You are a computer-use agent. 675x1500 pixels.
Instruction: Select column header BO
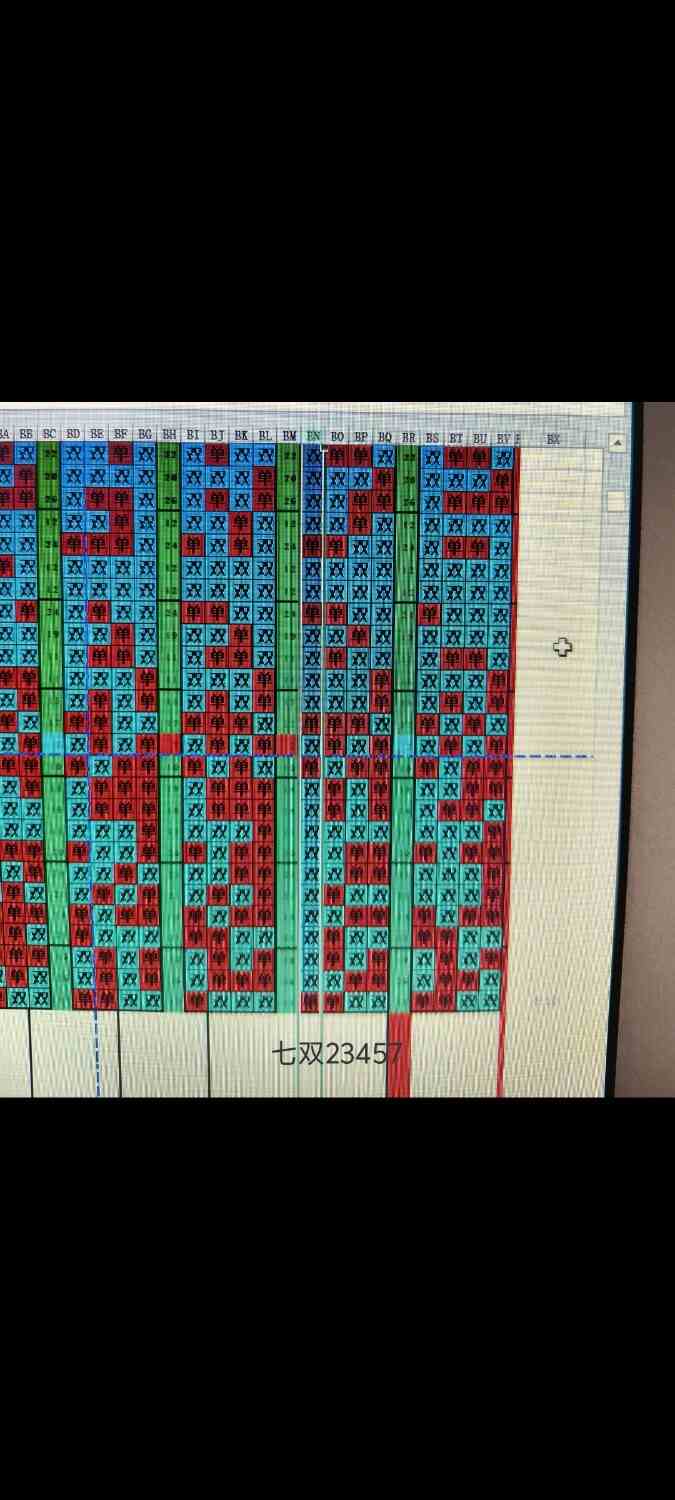337,437
